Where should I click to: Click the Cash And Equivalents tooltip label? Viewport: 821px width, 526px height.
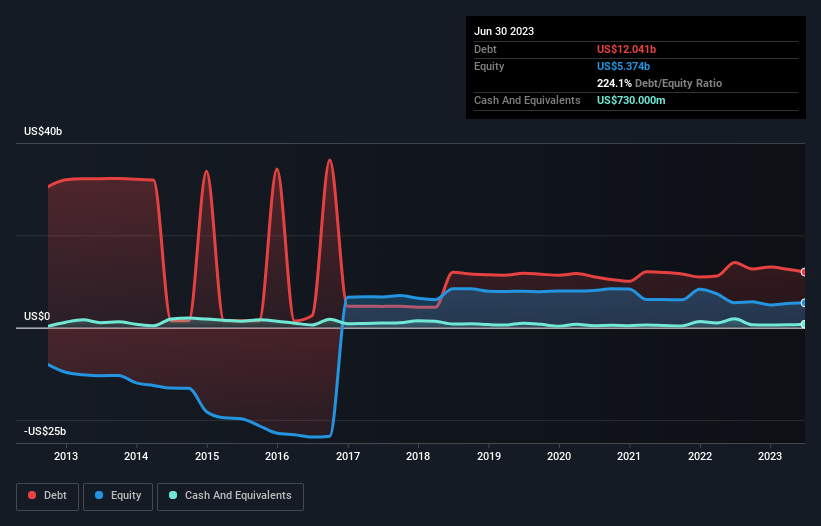coord(527,100)
